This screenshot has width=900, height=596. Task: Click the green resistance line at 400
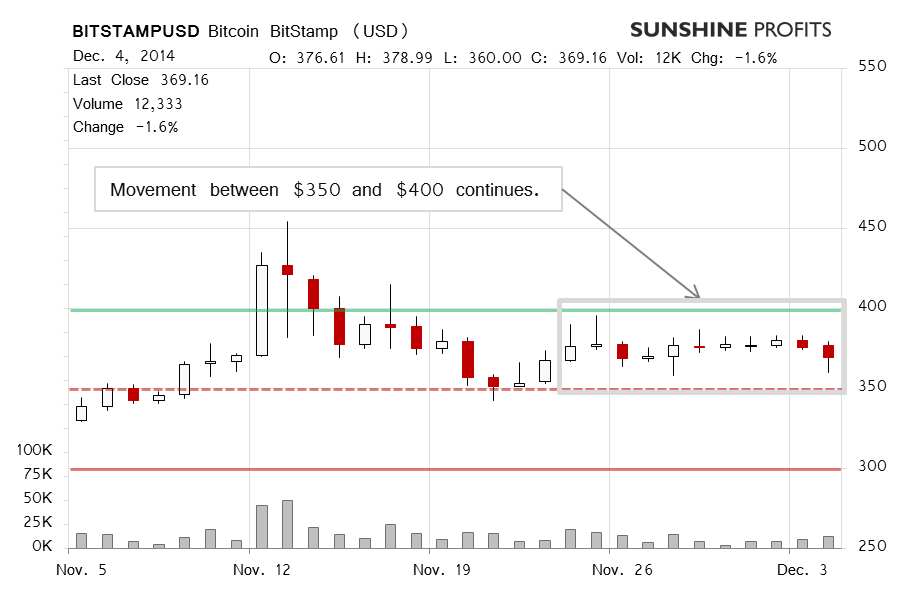(x=455, y=311)
